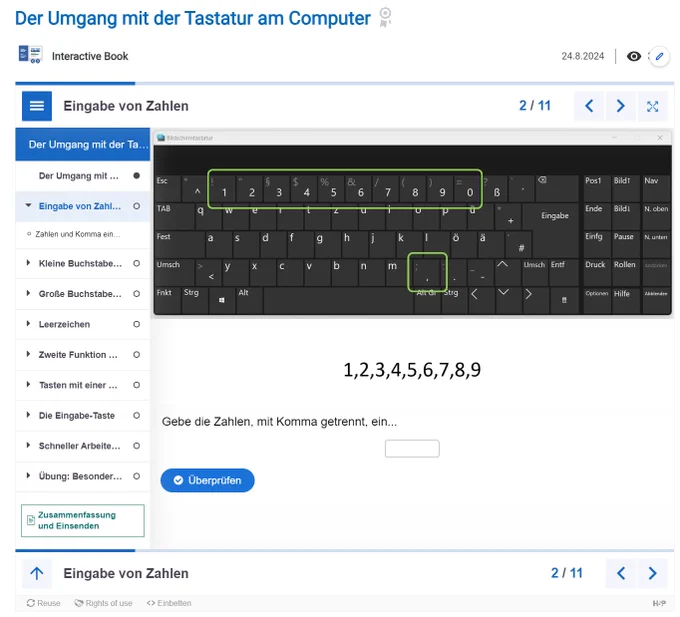680x617 pixels.
Task: Click the '2 / 11' page counter at bottom
Action: [566, 573]
